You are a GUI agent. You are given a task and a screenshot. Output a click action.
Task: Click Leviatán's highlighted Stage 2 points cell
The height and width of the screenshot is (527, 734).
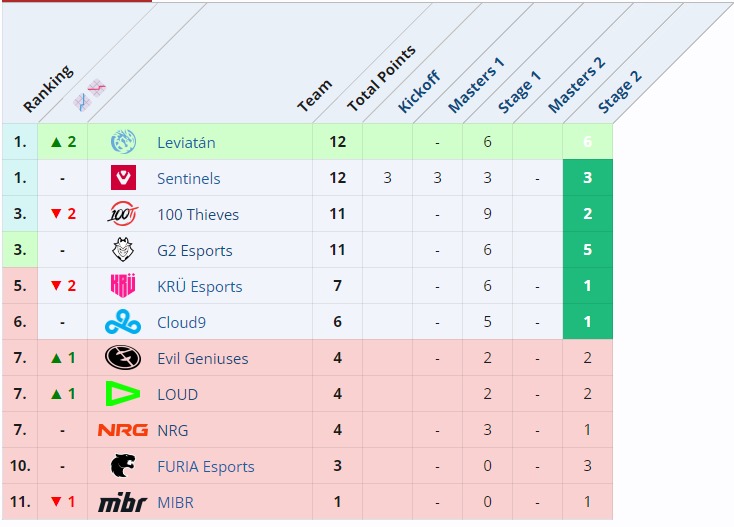[587, 142]
